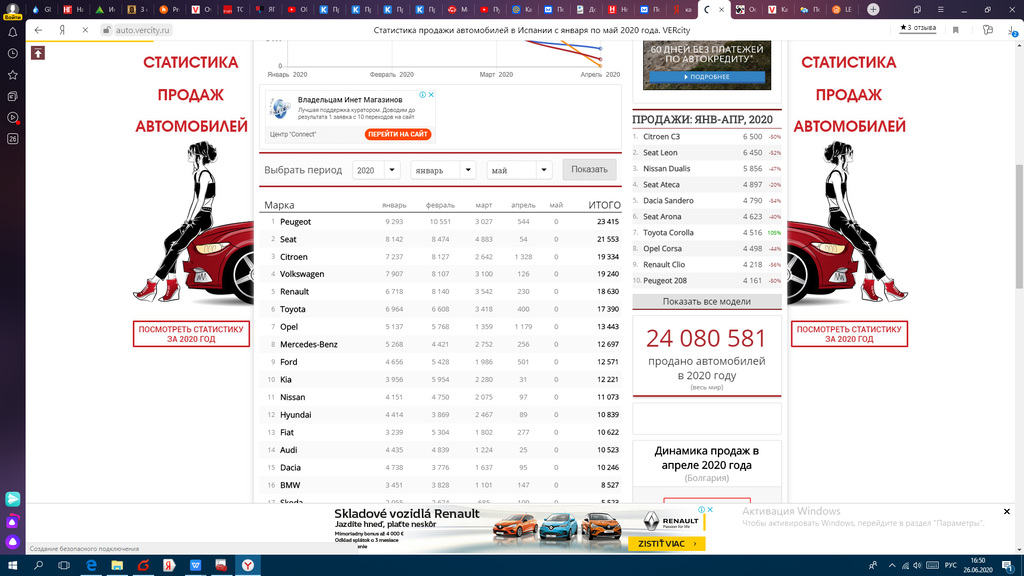Click 'Citroen C3' in the models list

coord(662,136)
